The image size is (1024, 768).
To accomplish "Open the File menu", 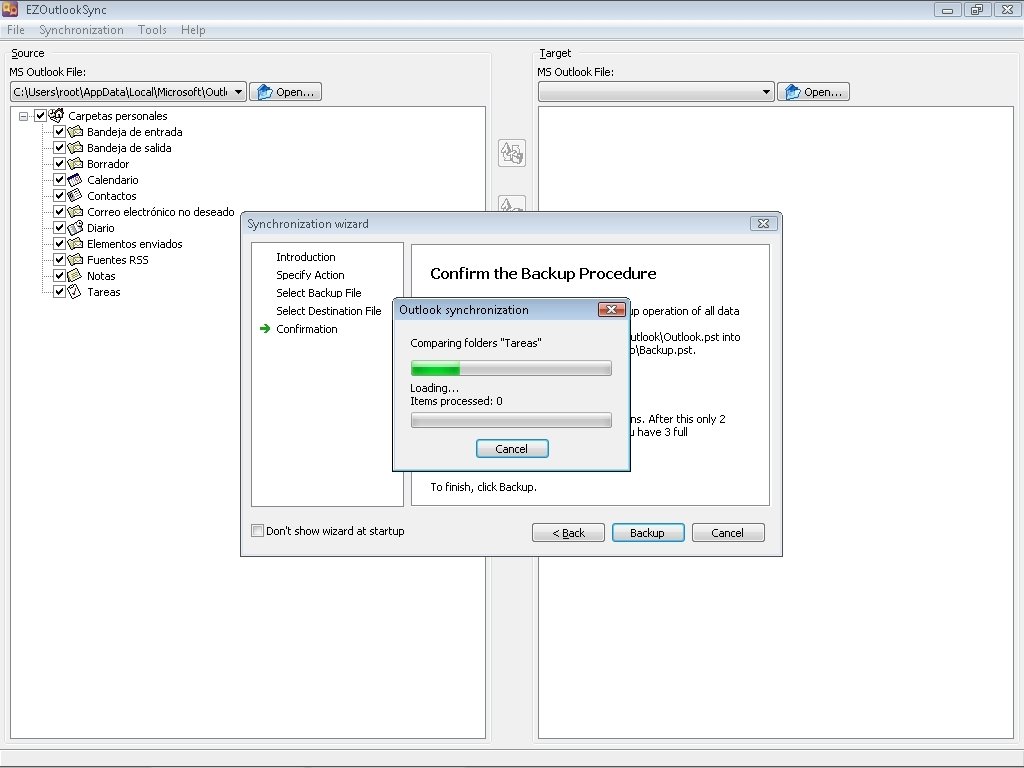I will coord(16,30).
